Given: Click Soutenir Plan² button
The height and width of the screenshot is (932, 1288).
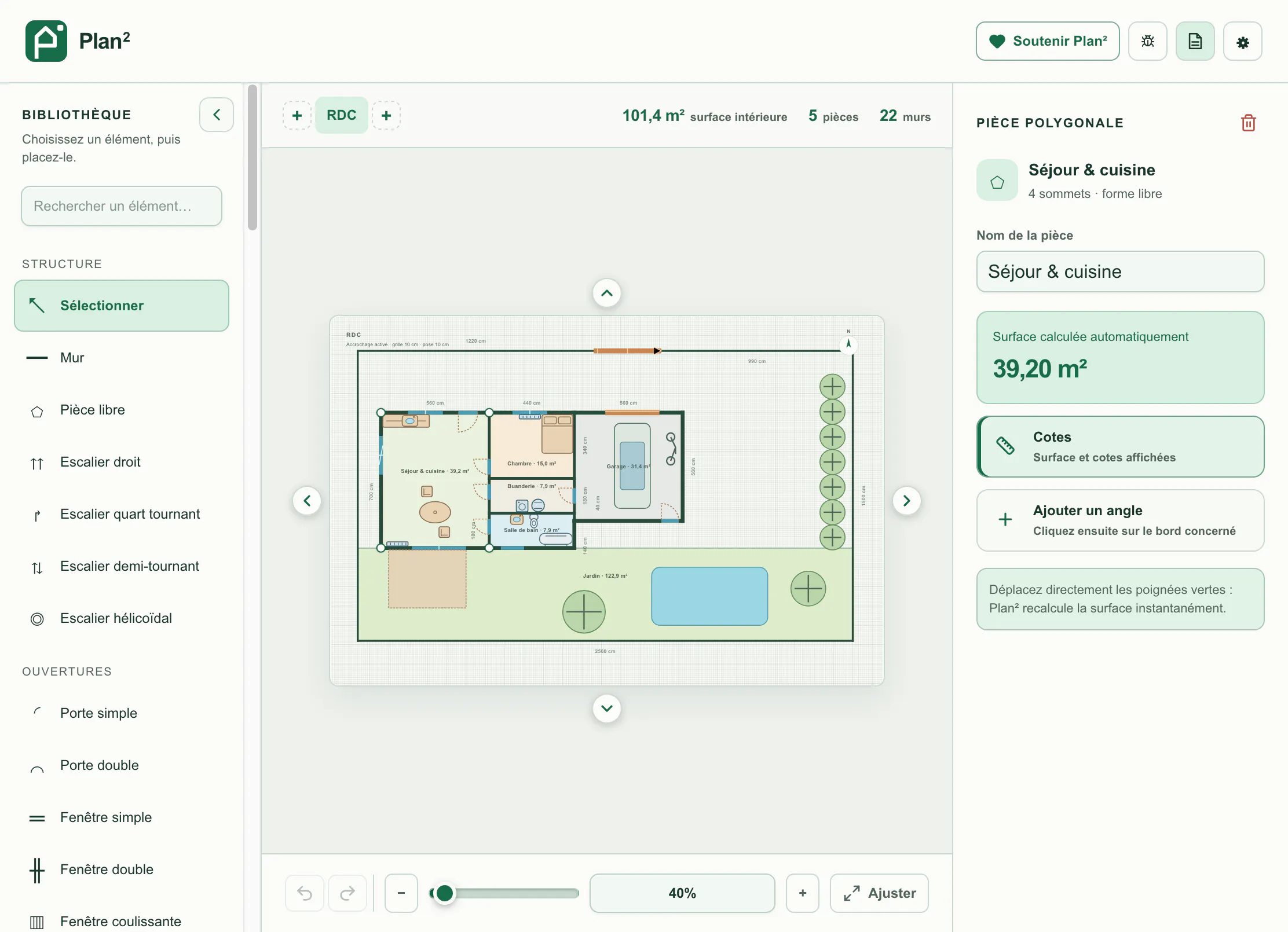Looking at the screenshot, I should click(x=1048, y=41).
